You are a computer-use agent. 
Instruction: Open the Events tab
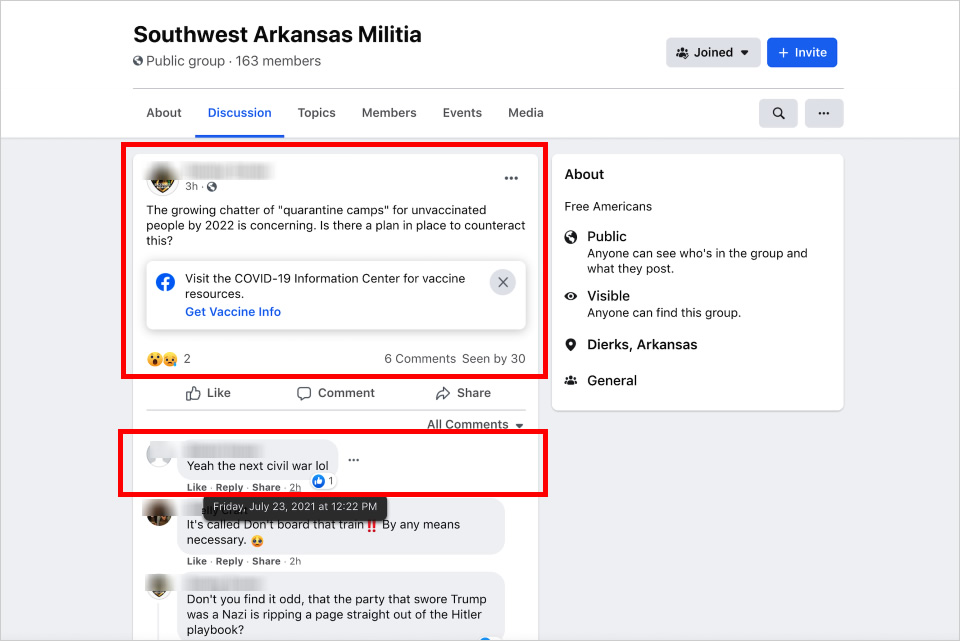(462, 113)
